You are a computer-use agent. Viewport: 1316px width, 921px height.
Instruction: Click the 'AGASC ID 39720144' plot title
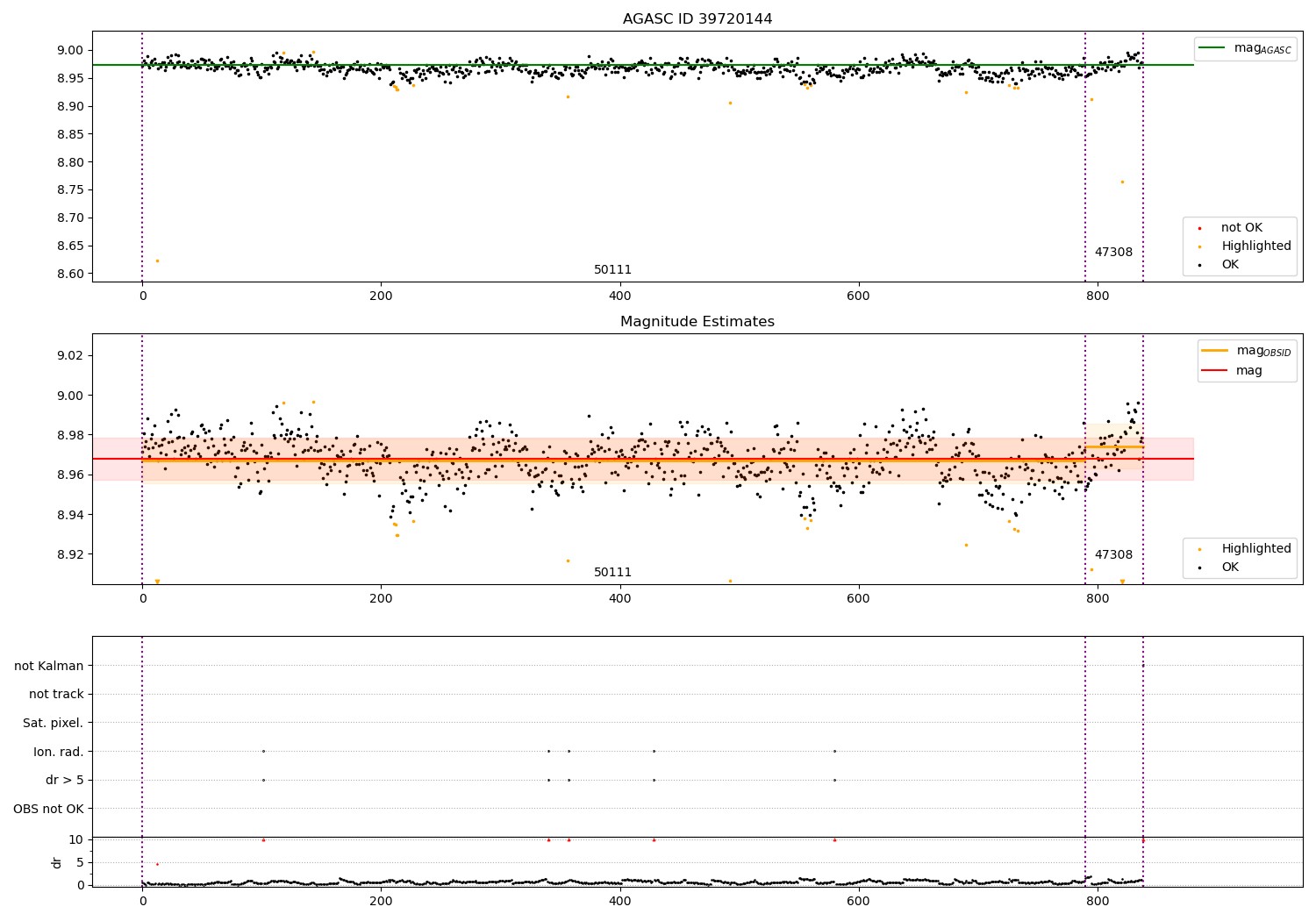[x=697, y=19]
